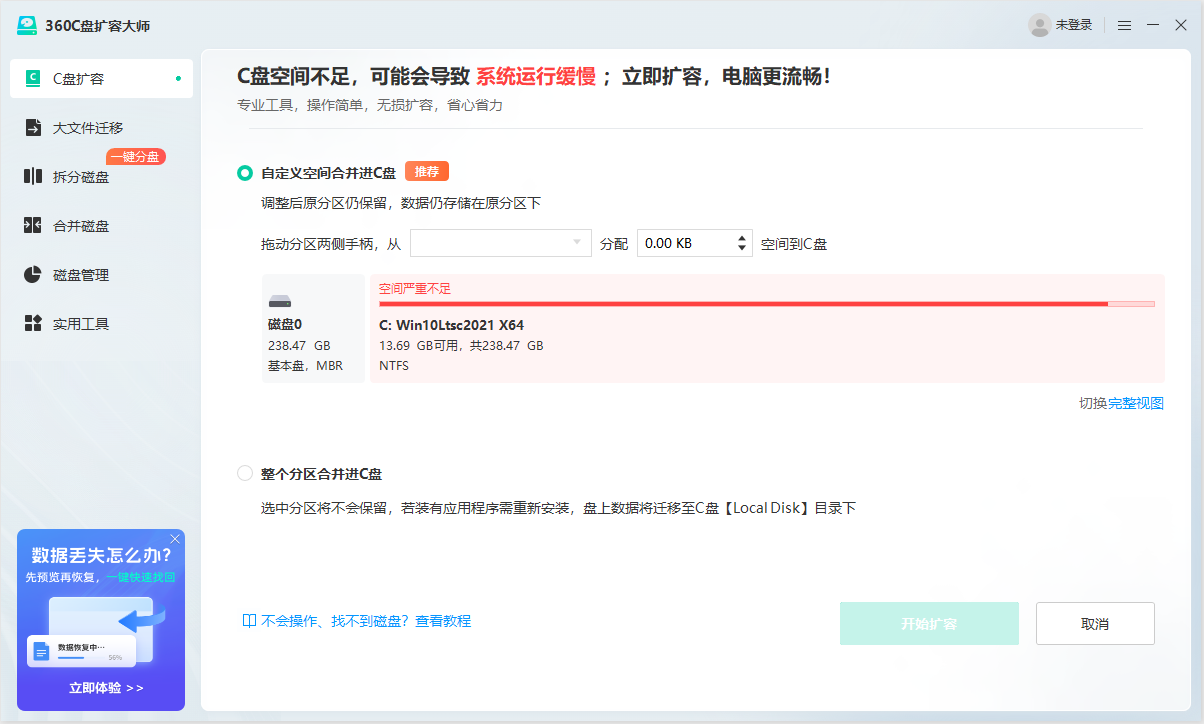Select 自定义空间合并进C盘 option
1204x724 pixels.
244,172
